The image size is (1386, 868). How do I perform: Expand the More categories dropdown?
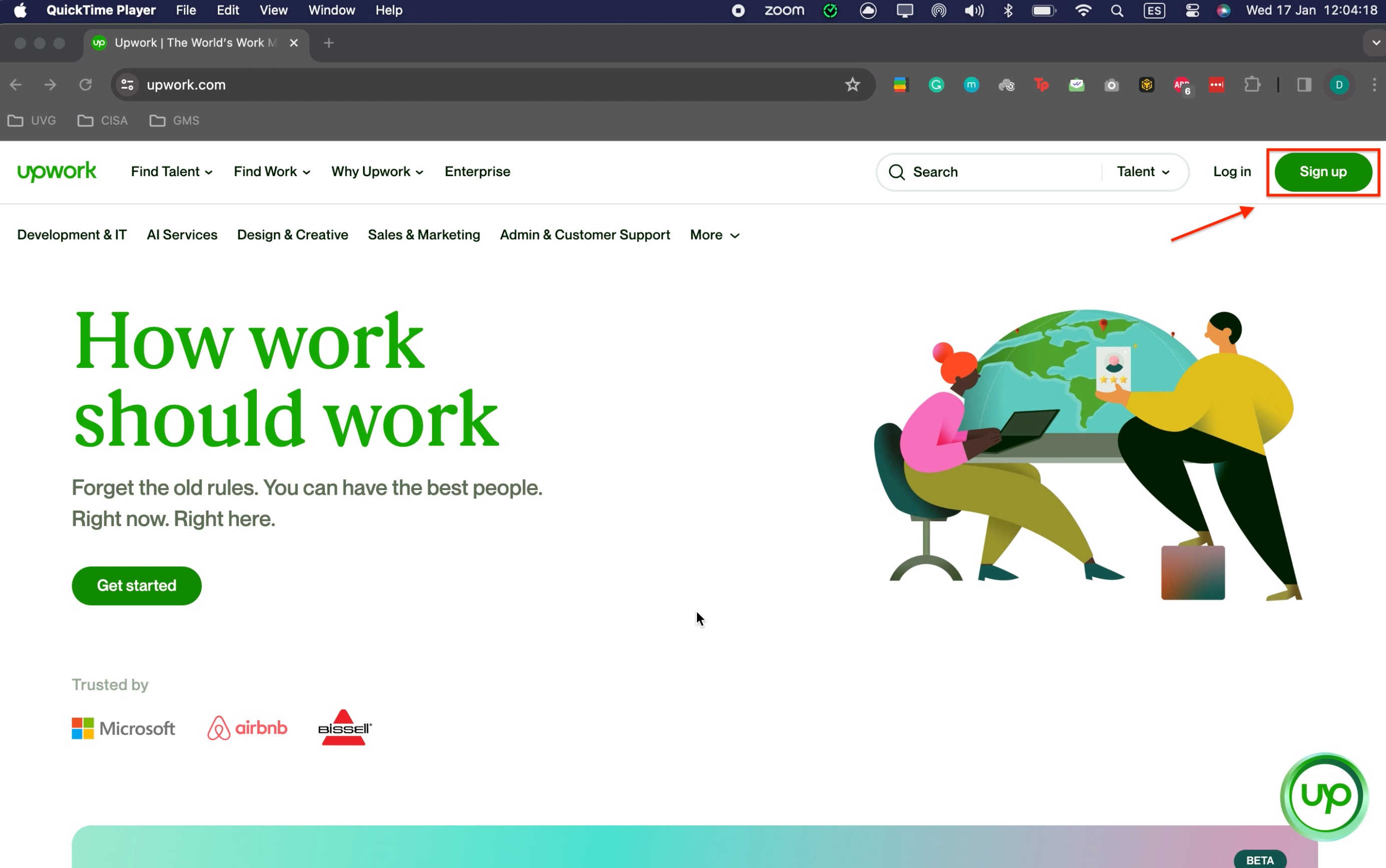[x=714, y=235]
